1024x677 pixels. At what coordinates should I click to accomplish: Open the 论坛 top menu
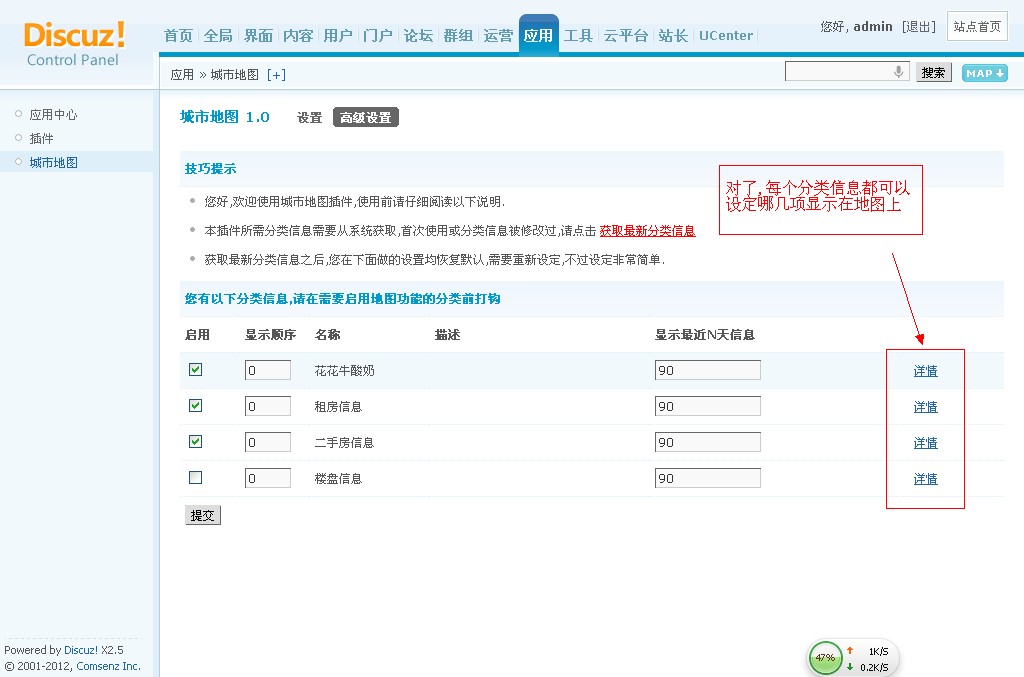(x=418, y=36)
